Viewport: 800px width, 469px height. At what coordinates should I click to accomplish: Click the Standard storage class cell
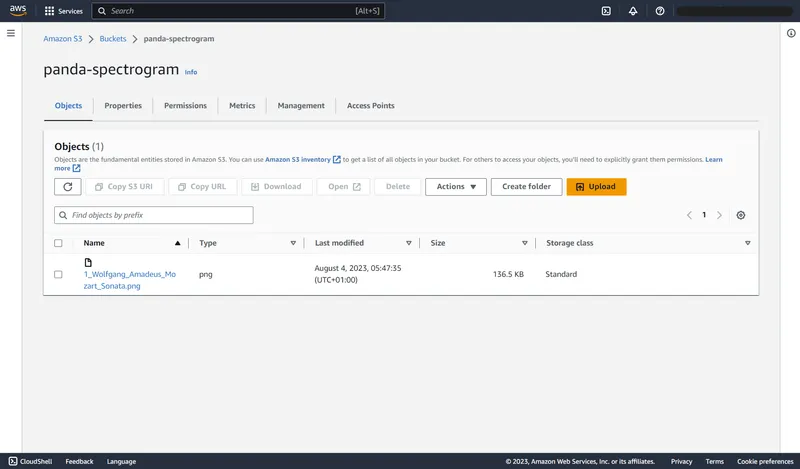tap(561, 275)
